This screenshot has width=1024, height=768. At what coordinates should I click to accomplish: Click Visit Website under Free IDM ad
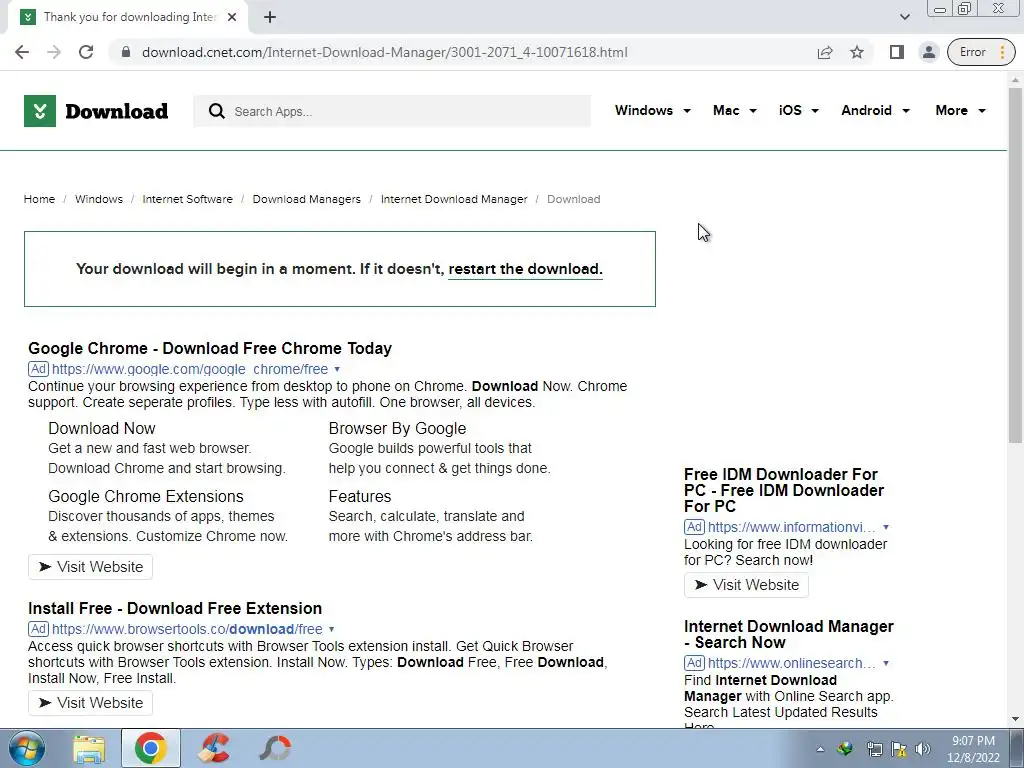pos(746,585)
